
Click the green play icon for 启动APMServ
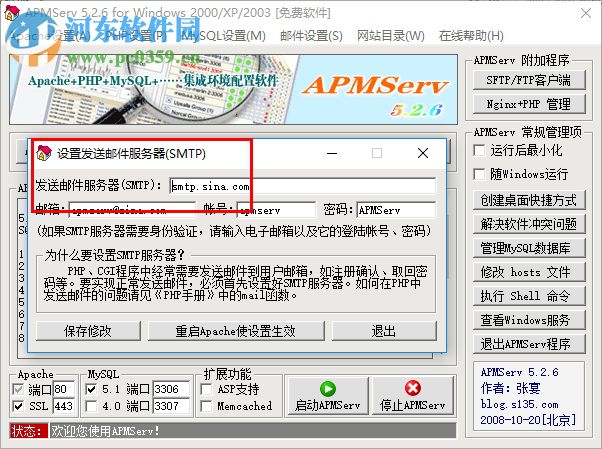click(327, 389)
